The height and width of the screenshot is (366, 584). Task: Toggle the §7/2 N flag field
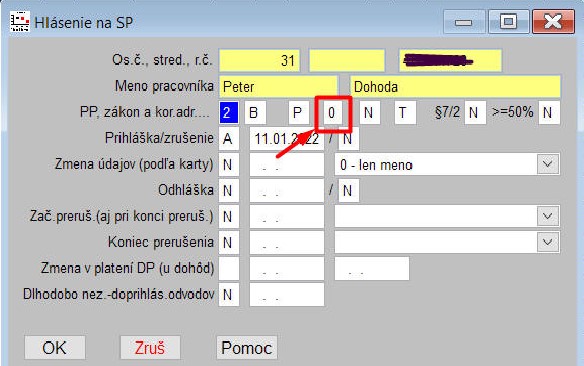pyautogui.click(x=475, y=112)
